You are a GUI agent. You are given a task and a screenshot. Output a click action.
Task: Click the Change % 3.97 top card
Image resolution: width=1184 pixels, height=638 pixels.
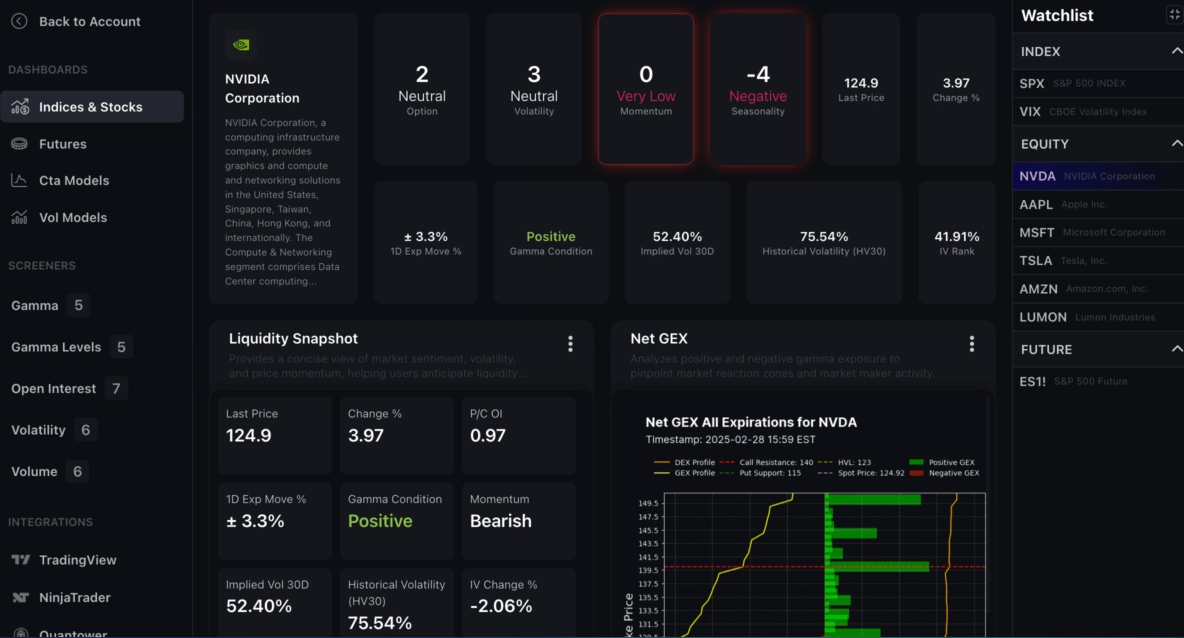956,89
